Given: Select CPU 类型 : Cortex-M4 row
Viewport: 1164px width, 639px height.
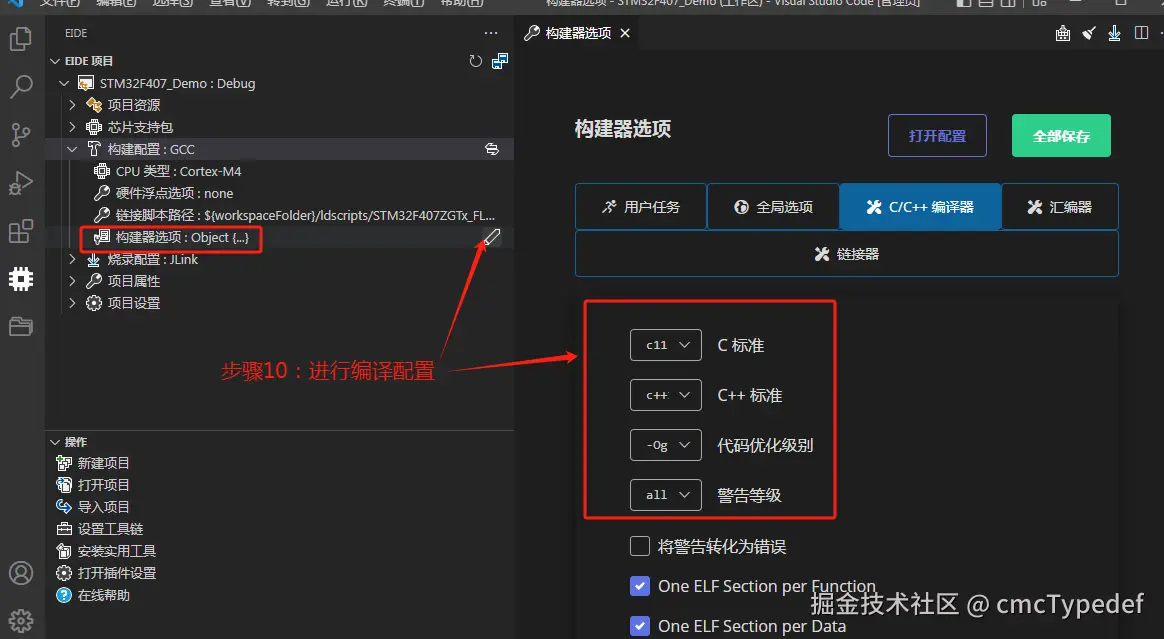Looking at the screenshot, I should pos(279,171).
